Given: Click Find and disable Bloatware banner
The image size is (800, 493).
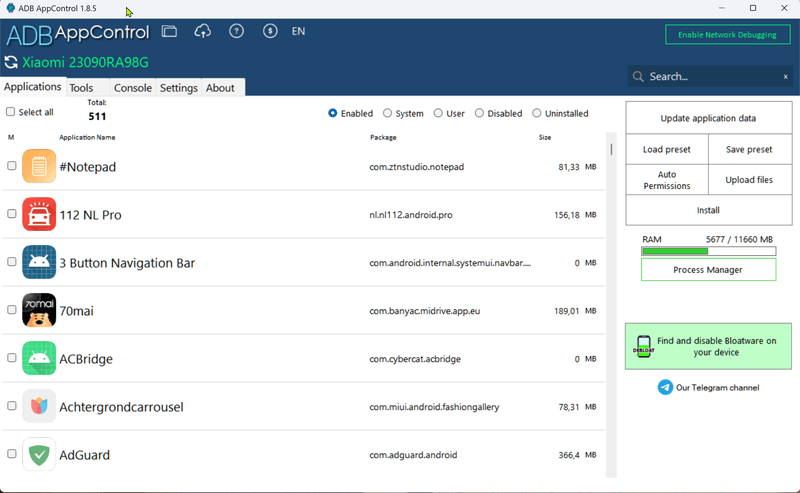Looking at the screenshot, I should pyautogui.click(x=708, y=346).
